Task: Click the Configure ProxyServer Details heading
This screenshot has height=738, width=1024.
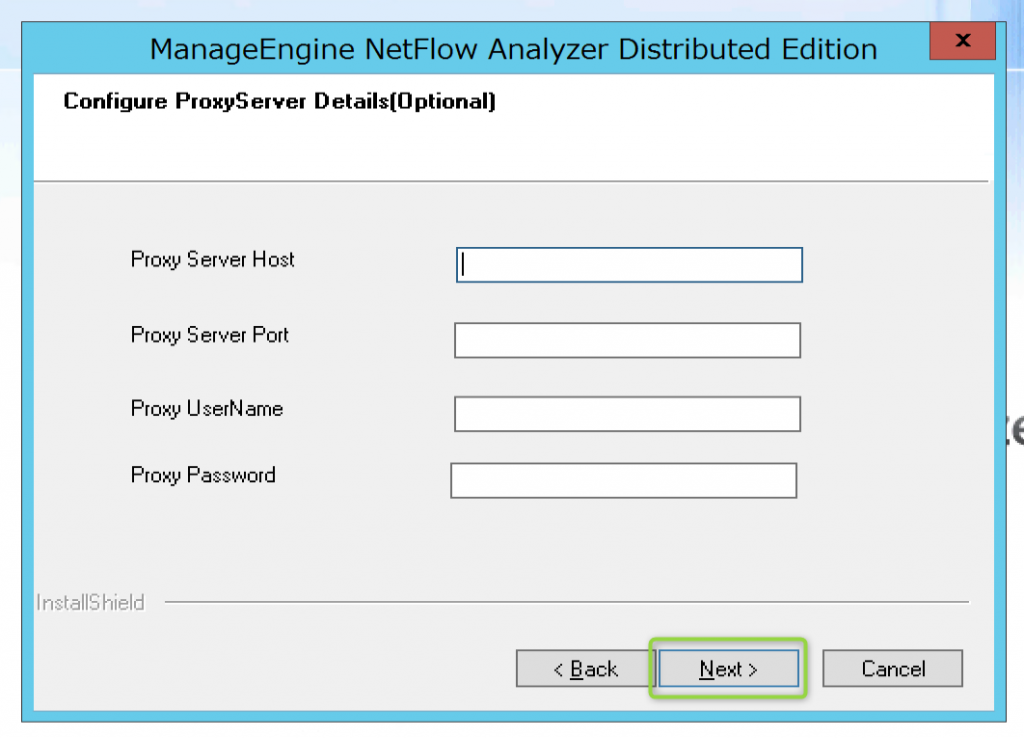Action: tap(278, 101)
